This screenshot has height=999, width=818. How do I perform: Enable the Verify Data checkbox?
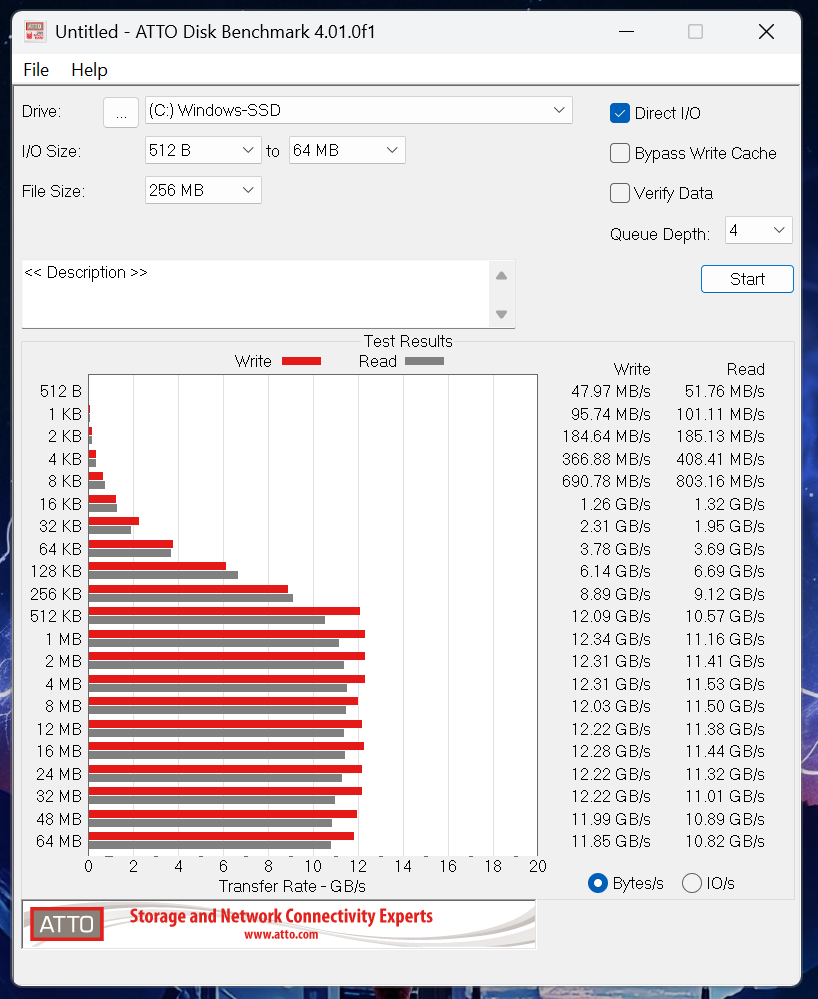pyautogui.click(x=619, y=193)
